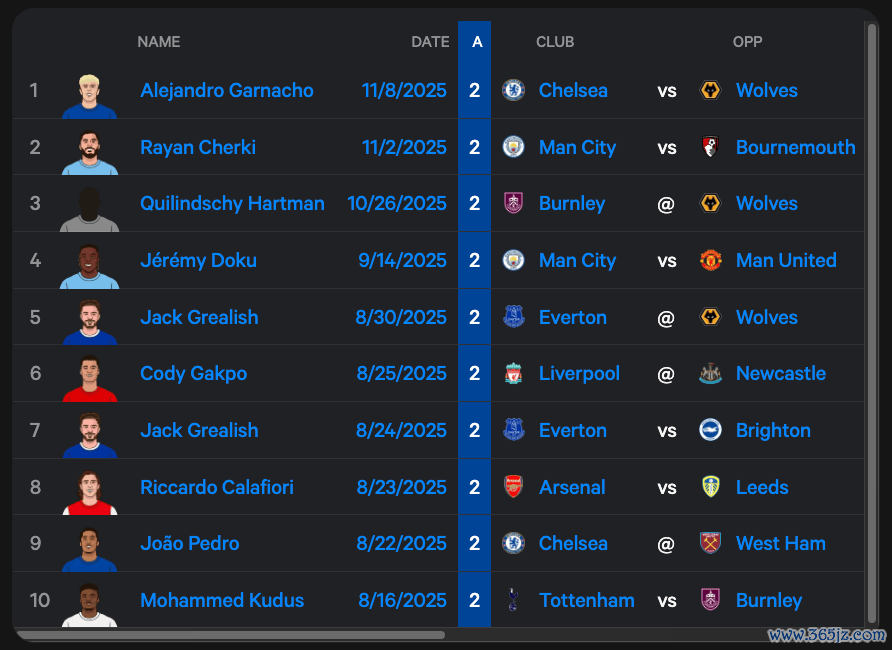This screenshot has width=892, height=650.
Task: Open Rayan Cherki's player link
Action: (198, 148)
